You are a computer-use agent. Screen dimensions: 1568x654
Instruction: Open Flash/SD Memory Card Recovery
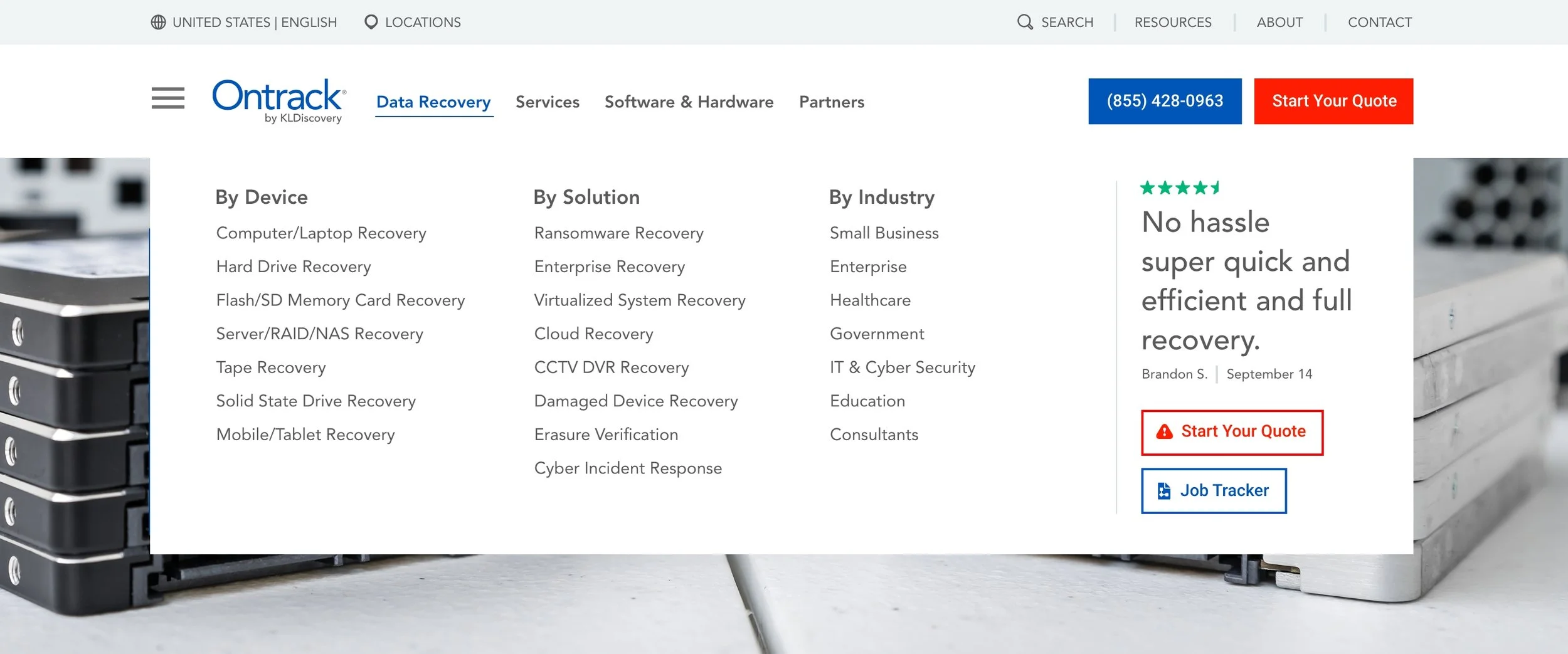coord(341,300)
